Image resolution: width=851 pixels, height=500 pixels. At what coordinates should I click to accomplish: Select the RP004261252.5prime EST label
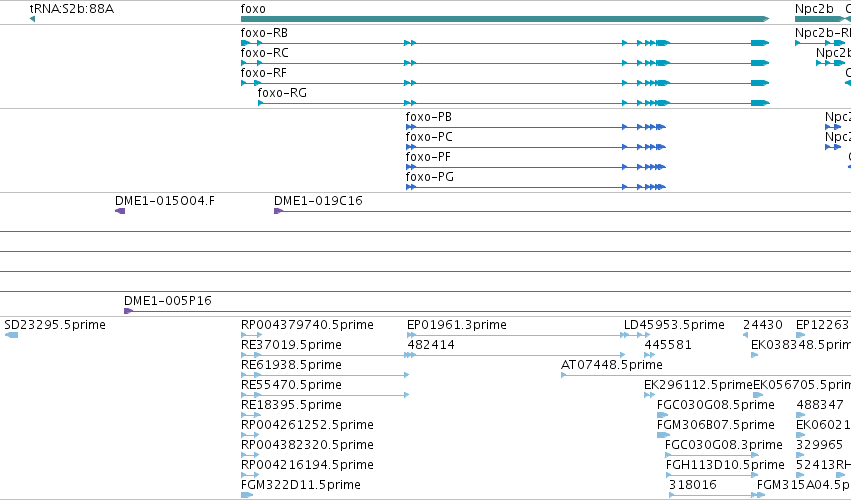pos(307,425)
